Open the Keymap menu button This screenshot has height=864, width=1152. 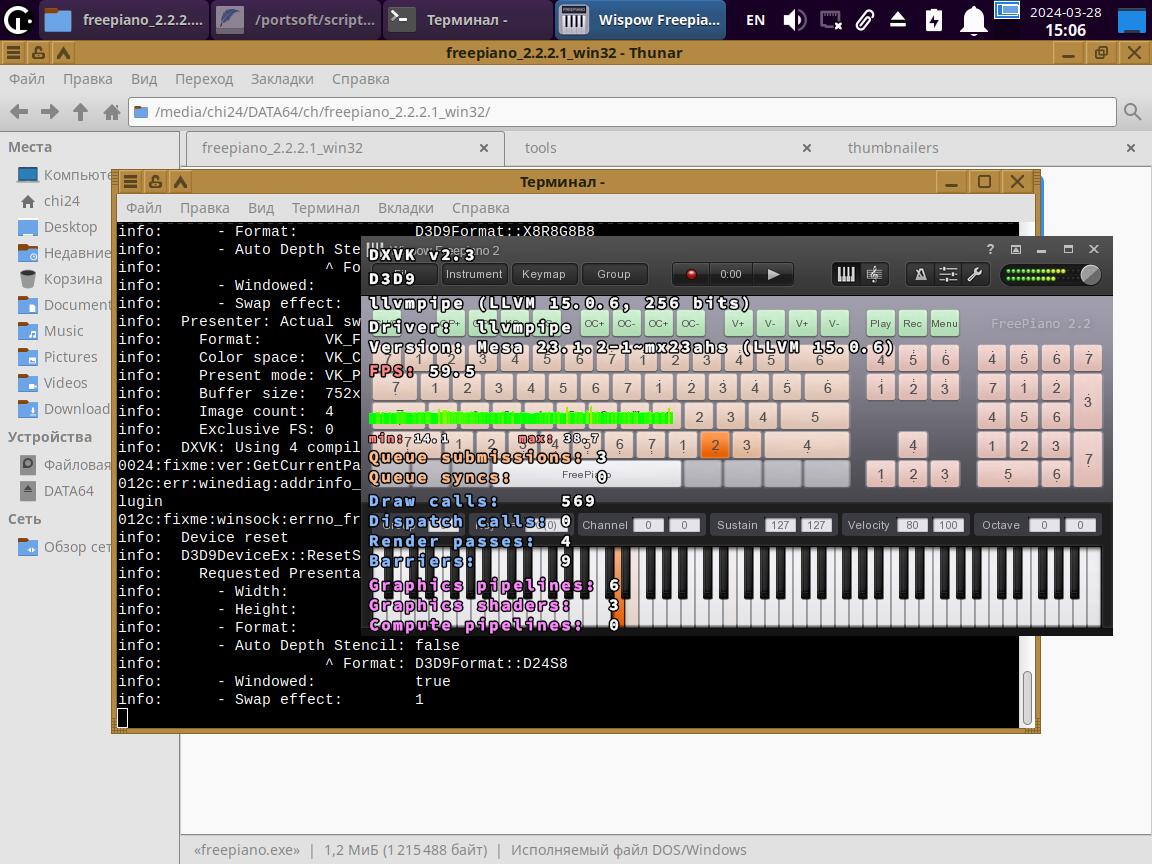pyautogui.click(x=544, y=274)
